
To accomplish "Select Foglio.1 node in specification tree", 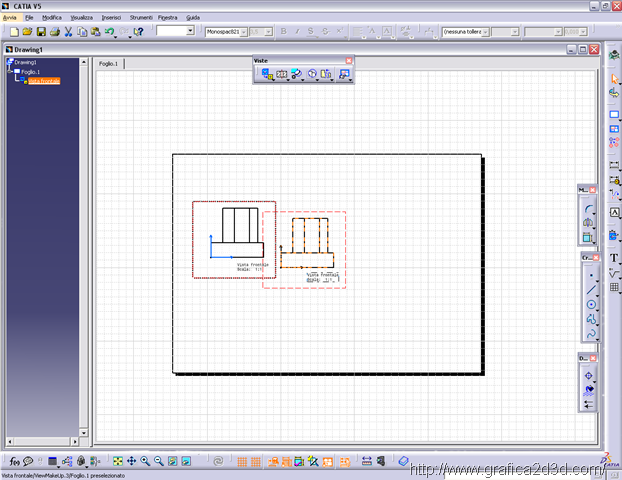I will pos(30,72).
